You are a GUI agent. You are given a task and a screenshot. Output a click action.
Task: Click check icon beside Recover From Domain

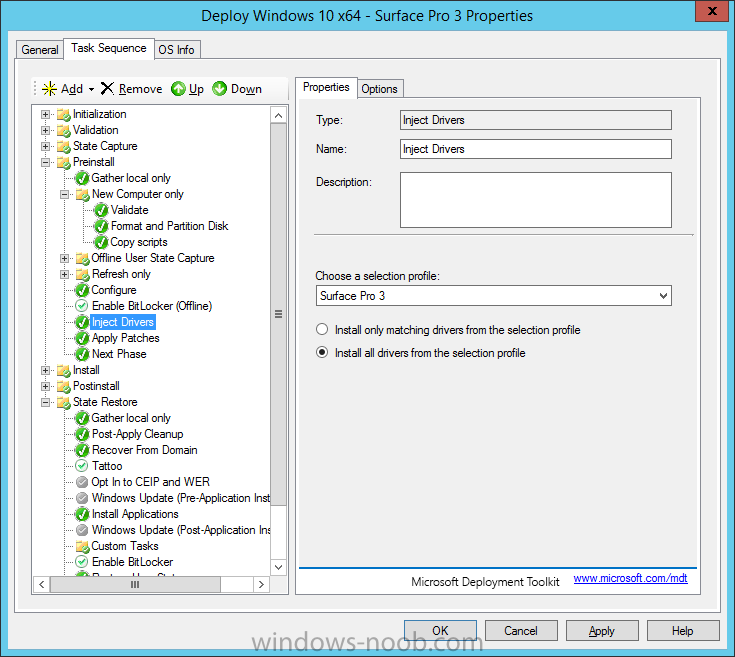click(82, 450)
